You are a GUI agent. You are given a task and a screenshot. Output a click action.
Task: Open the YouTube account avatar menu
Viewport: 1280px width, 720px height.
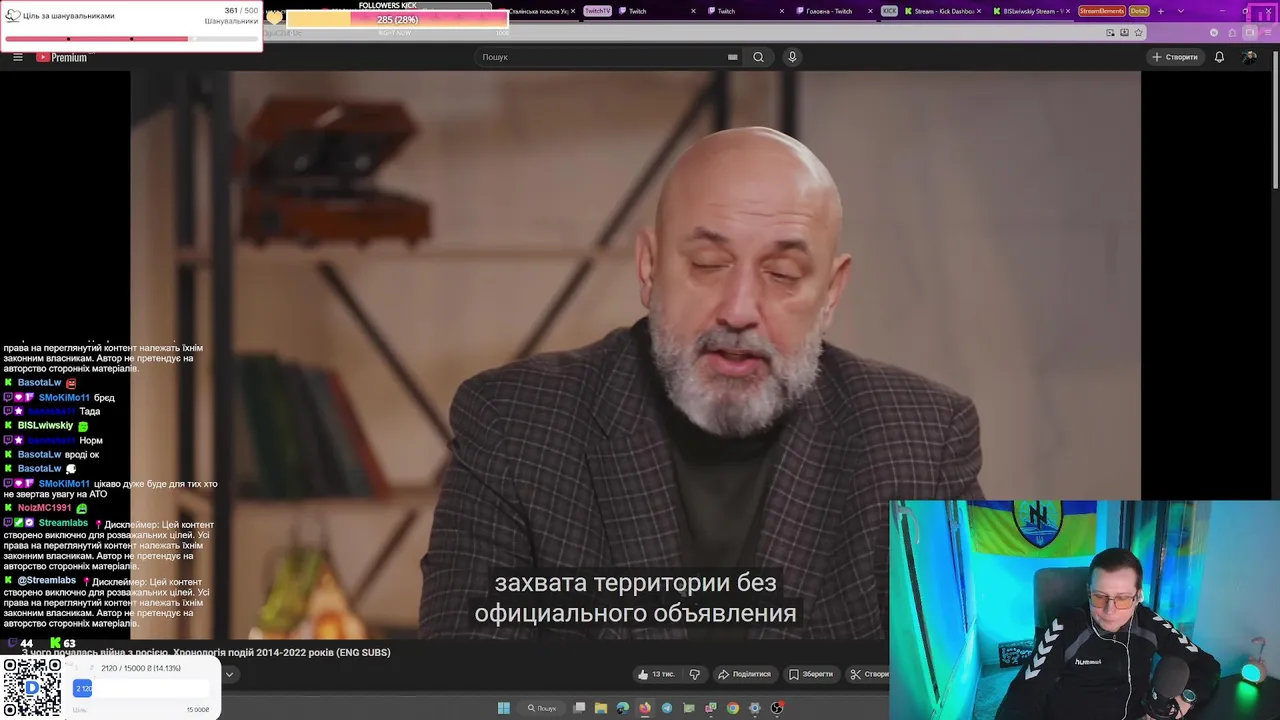pos(1249,57)
